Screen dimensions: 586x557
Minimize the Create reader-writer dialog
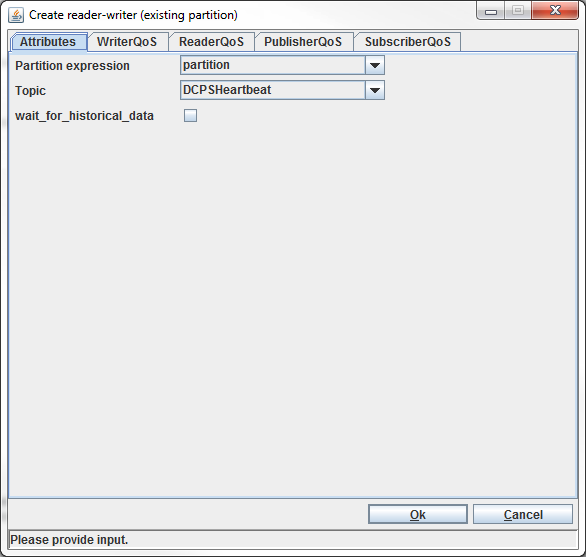click(x=491, y=11)
